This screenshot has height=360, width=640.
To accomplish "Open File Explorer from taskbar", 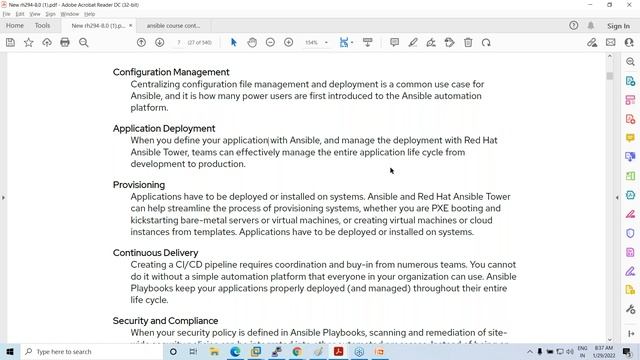I will tap(214, 351).
